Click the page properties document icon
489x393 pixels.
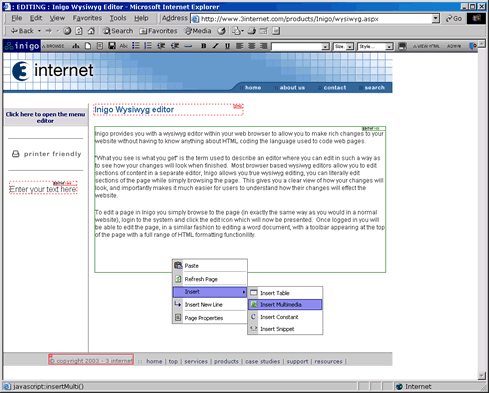coord(100,46)
